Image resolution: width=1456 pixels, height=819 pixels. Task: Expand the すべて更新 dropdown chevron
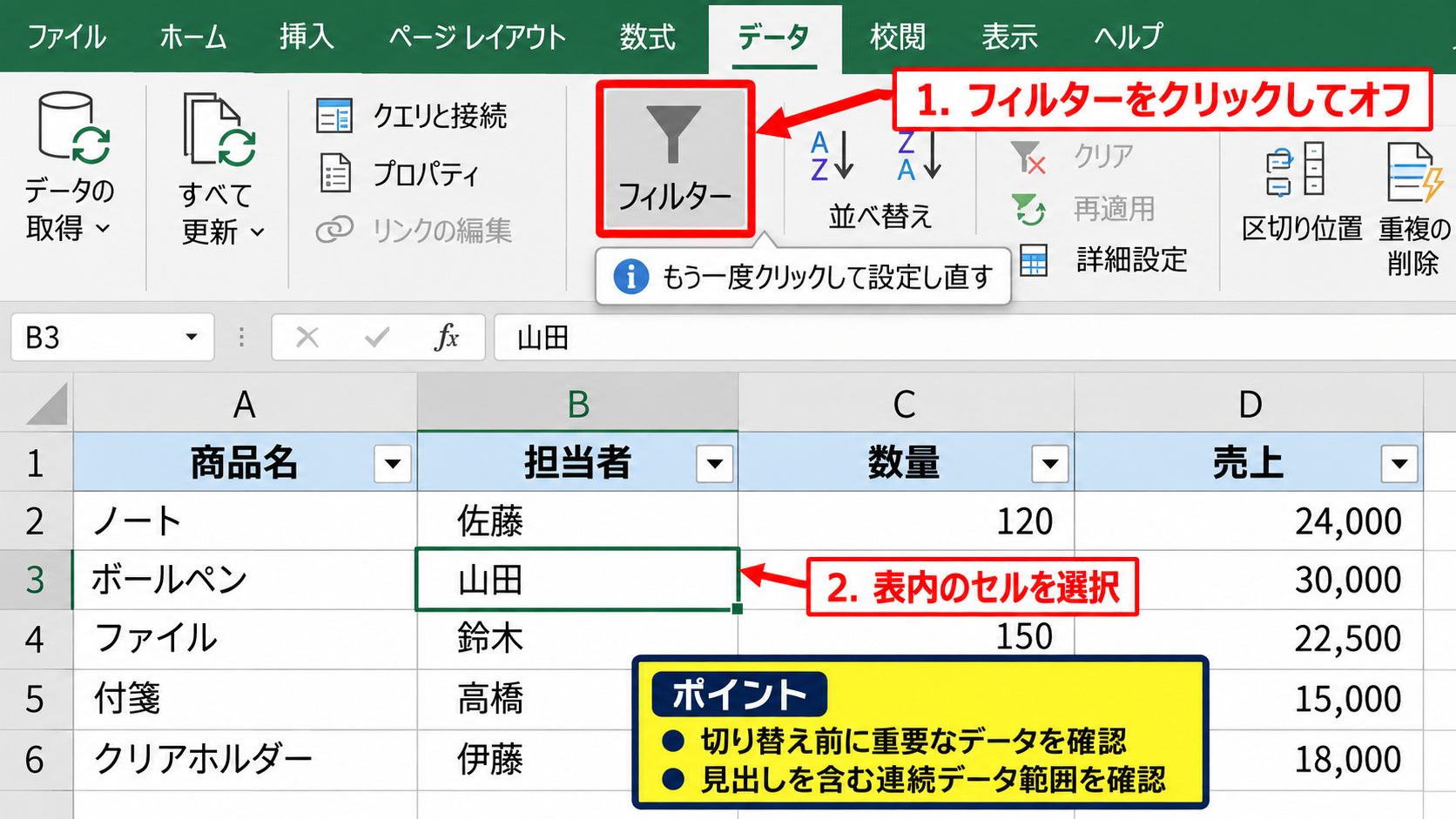point(257,232)
